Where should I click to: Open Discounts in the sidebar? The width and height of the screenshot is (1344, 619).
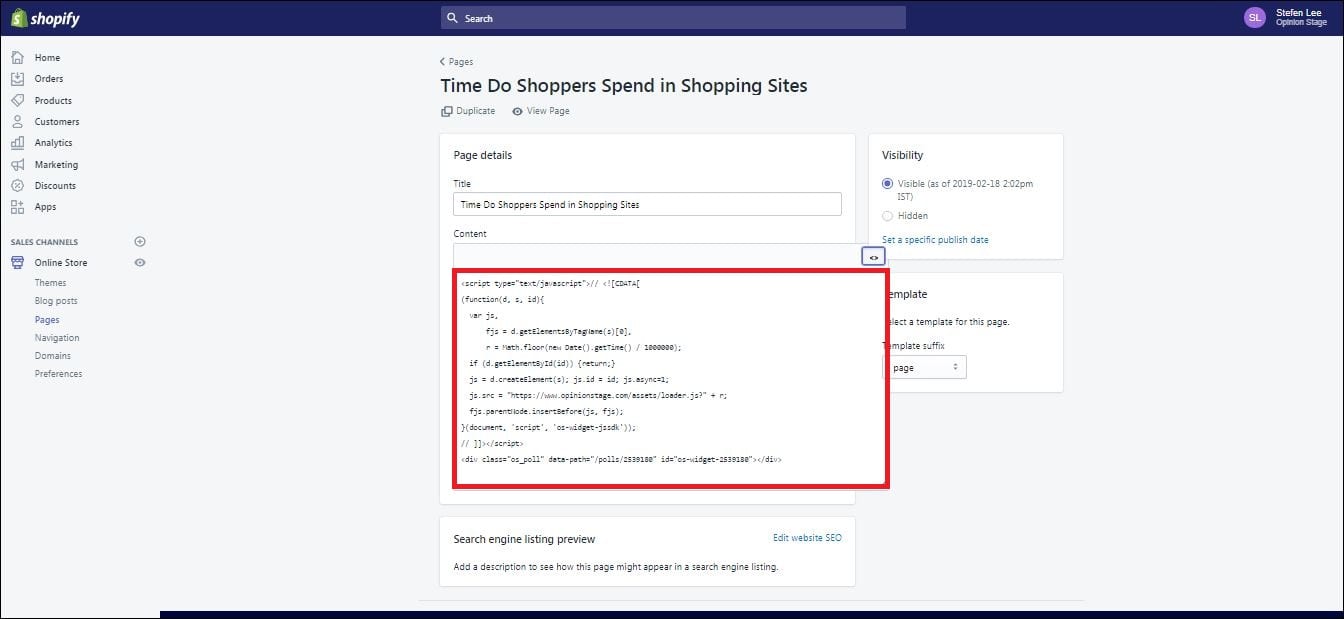tap(55, 185)
